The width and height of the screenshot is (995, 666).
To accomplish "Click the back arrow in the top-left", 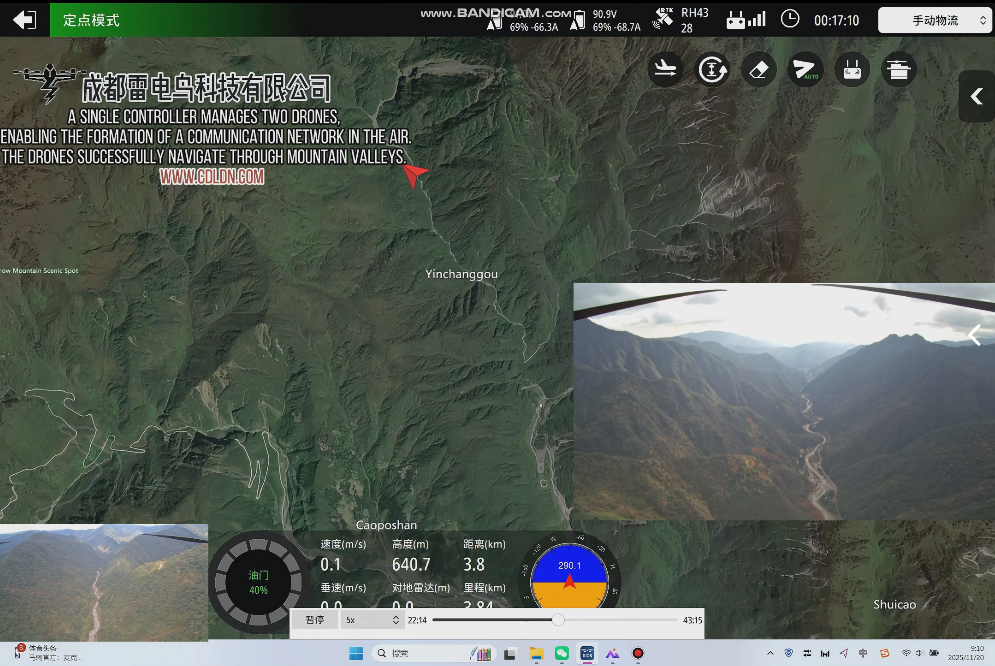I will pos(22,18).
